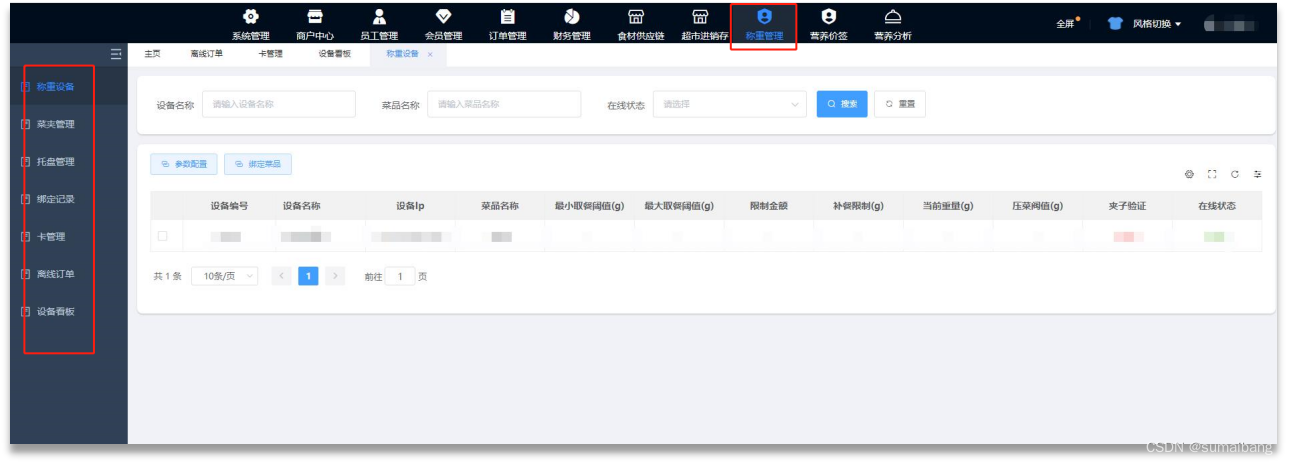The image size is (1289, 465).
Task: Click the 绑定菜品 button
Action: coord(258,164)
